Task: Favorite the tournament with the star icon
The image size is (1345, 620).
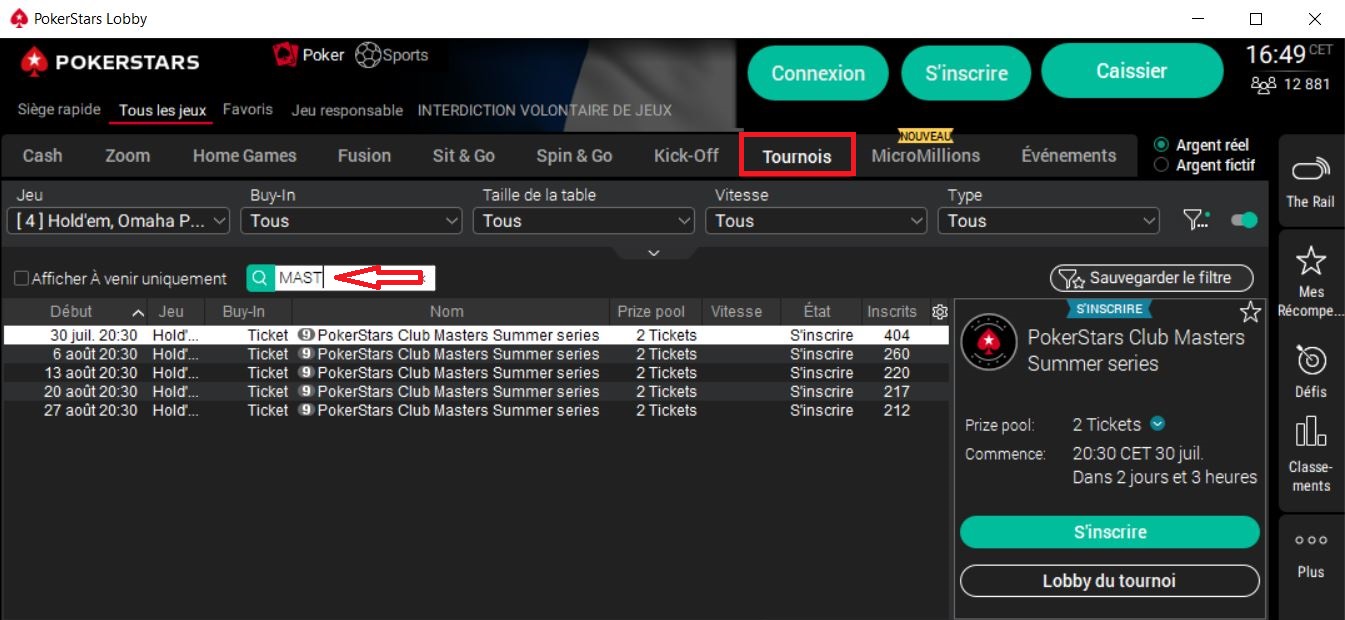Action: pyautogui.click(x=1250, y=313)
